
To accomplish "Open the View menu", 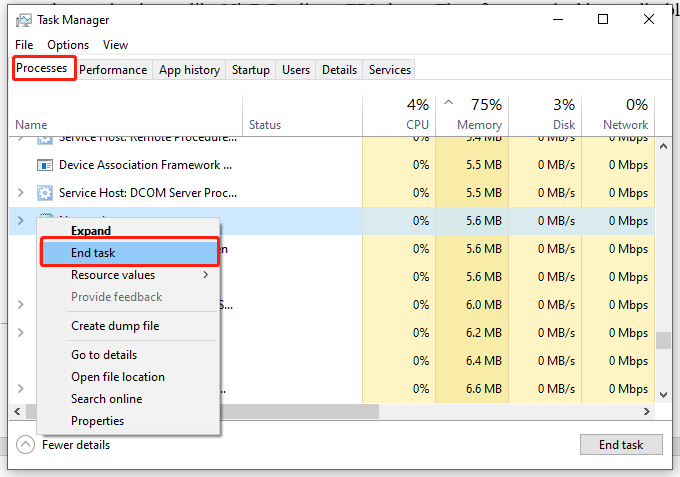I will pyautogui.click(x=115, y=45).
